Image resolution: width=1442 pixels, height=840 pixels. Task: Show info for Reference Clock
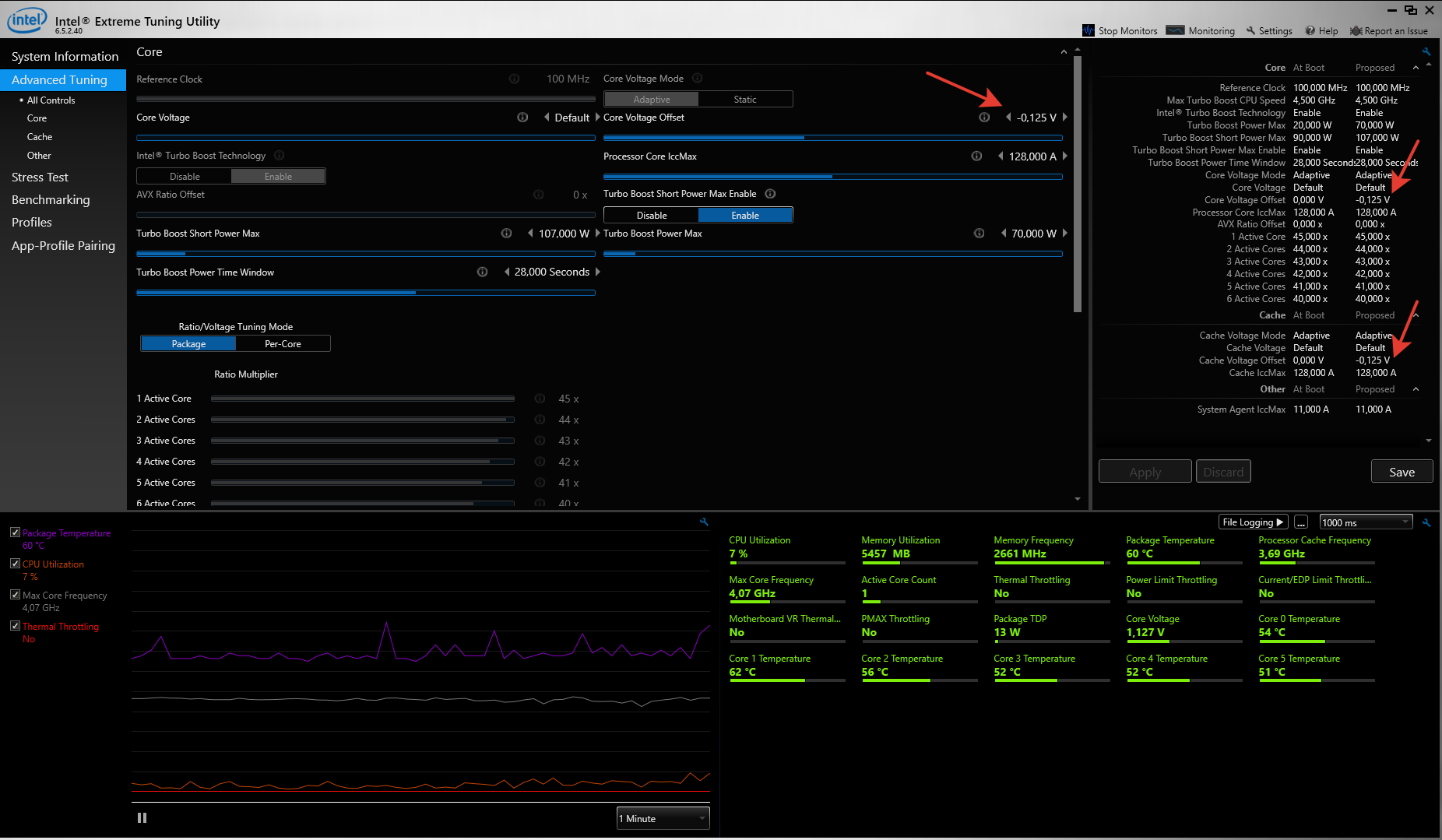point(514,79)
